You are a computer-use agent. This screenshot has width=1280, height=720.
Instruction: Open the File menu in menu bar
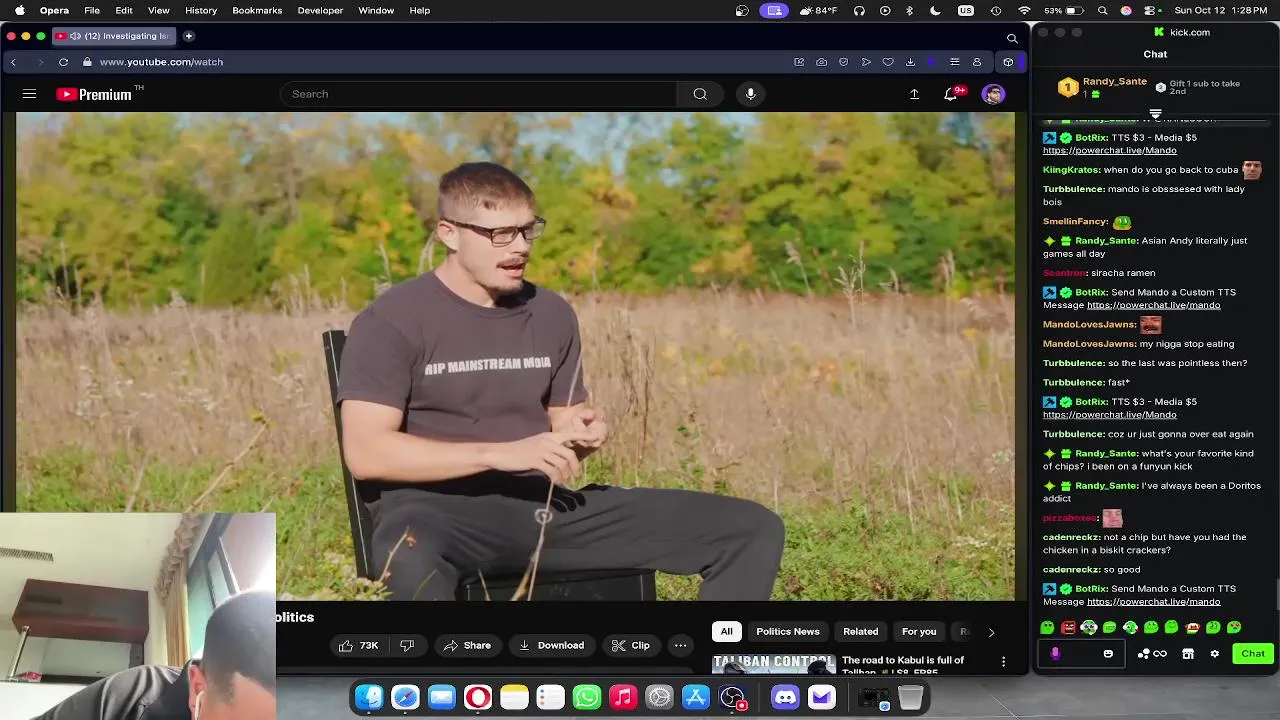click(x=92, y=10)
